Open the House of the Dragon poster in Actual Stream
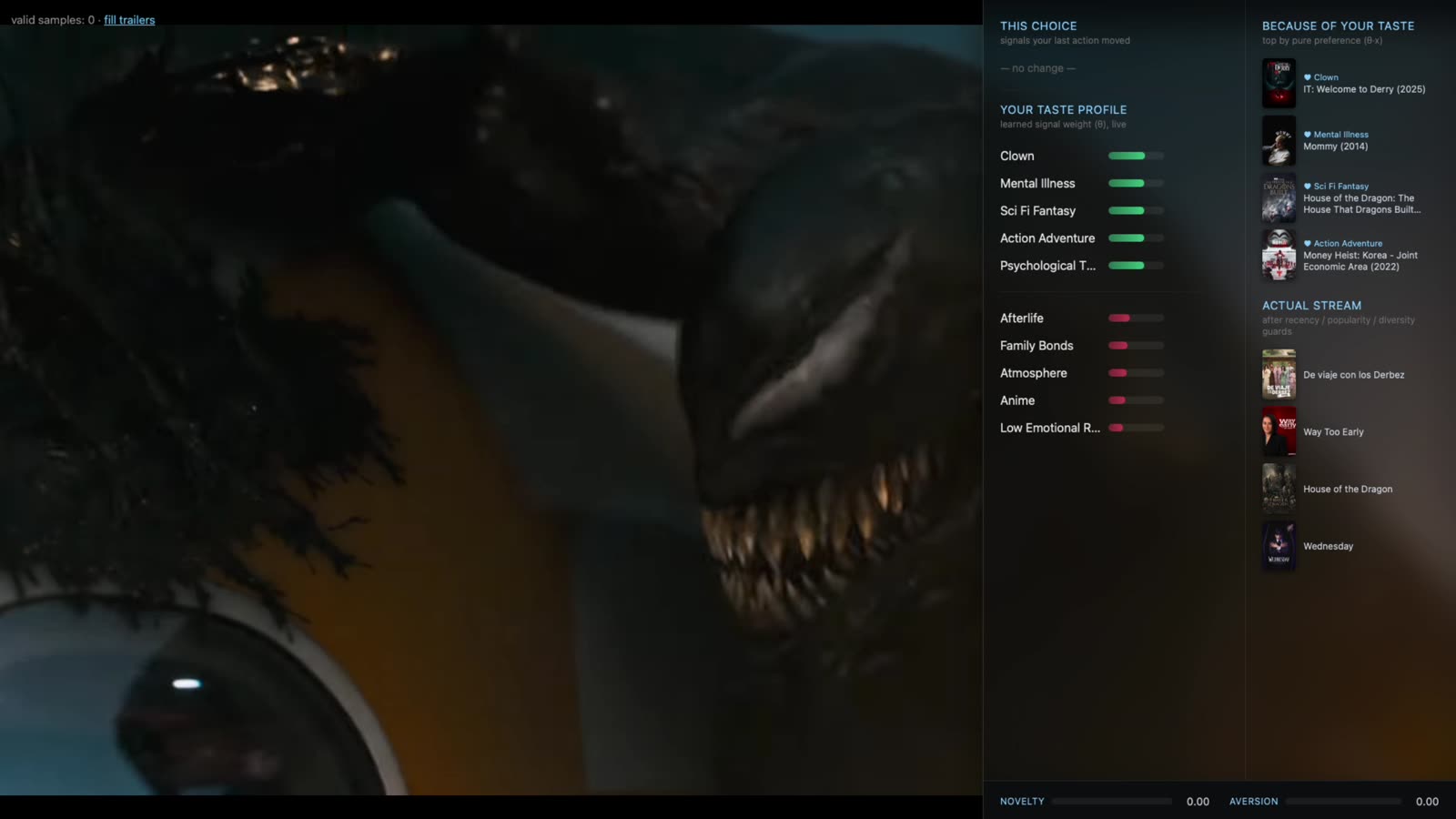The height and width of the screenshot is (819, 1456). tap(1279, 490)
